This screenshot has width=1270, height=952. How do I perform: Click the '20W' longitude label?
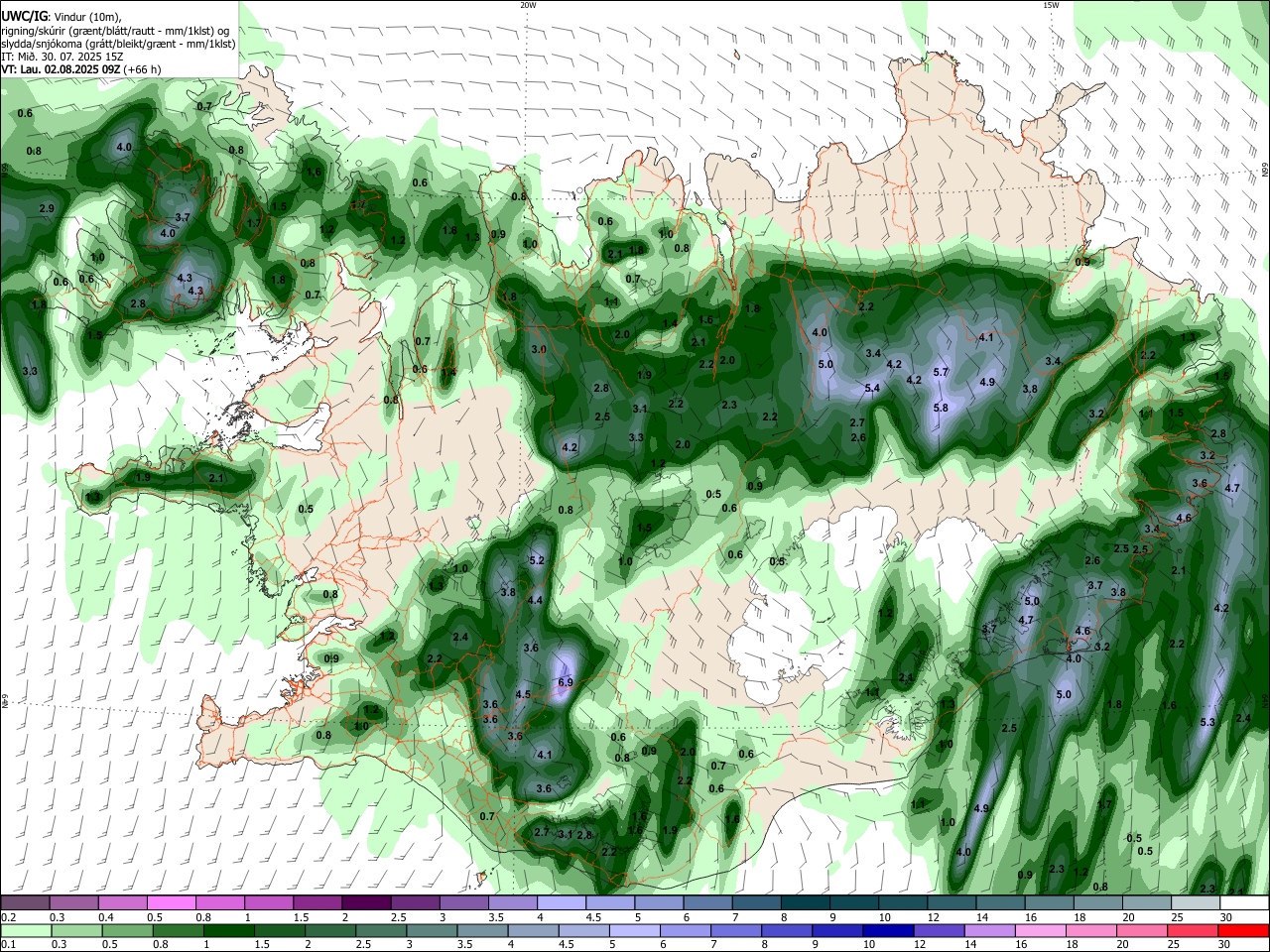coord(528,5)
